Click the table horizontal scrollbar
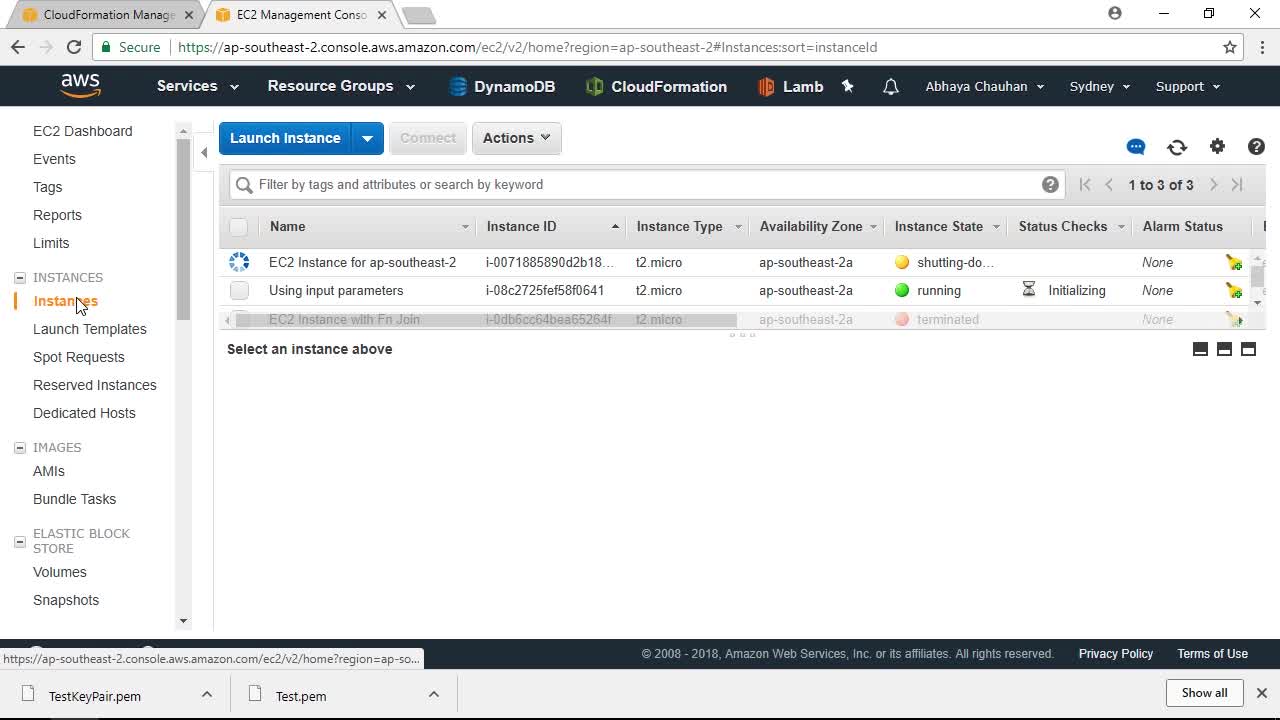 tap(486, 320)
